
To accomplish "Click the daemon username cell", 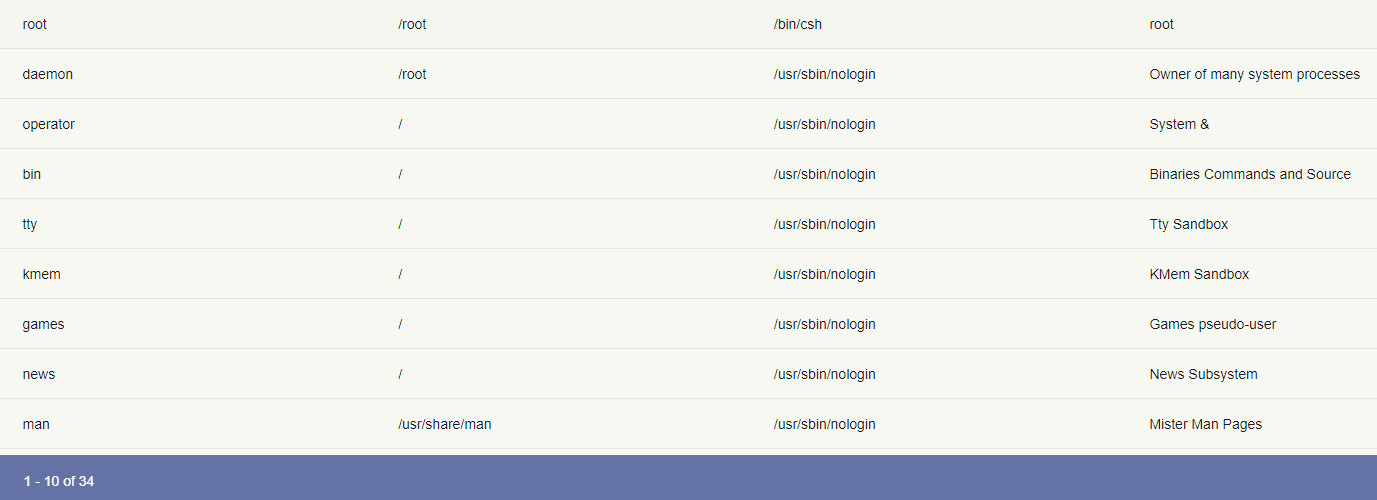I will (48, 74).
